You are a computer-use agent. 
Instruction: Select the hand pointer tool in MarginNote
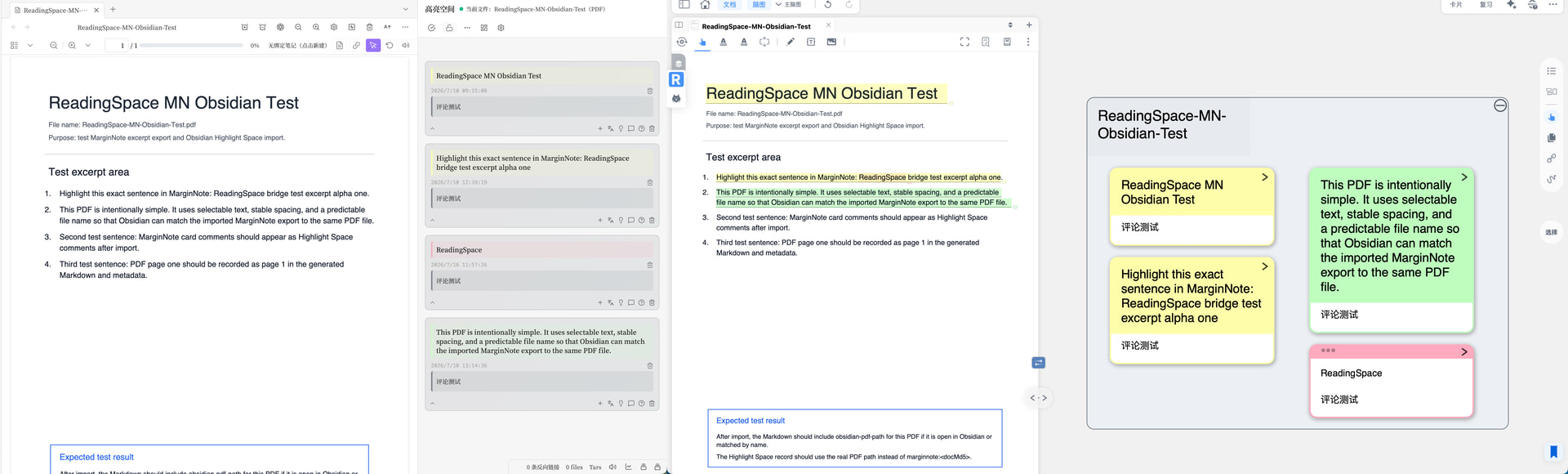coord(702,42)
